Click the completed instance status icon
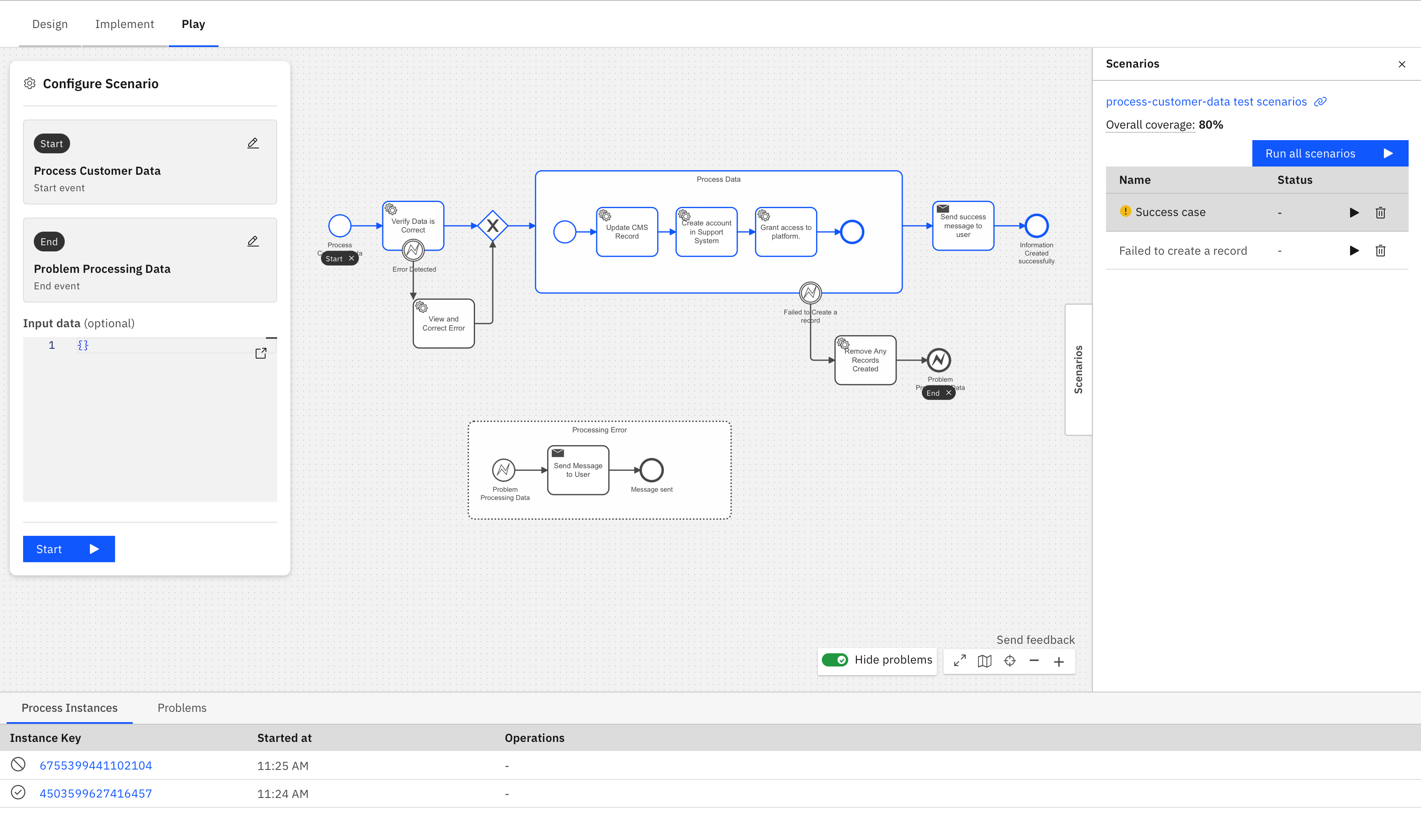 pos(18,793)
